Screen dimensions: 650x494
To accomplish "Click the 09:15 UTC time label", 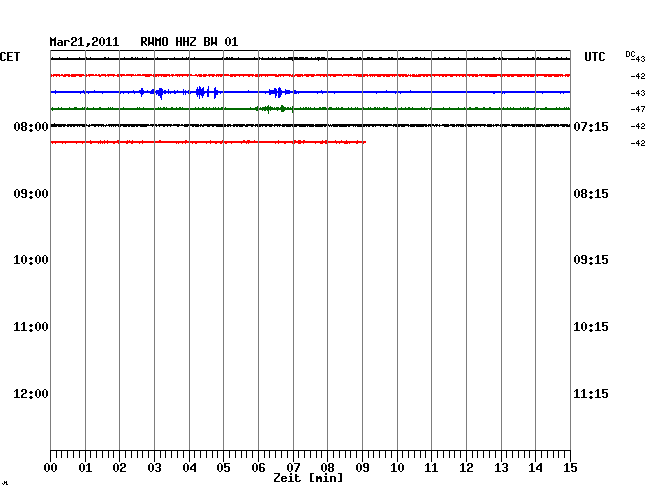I will point(591,260).
